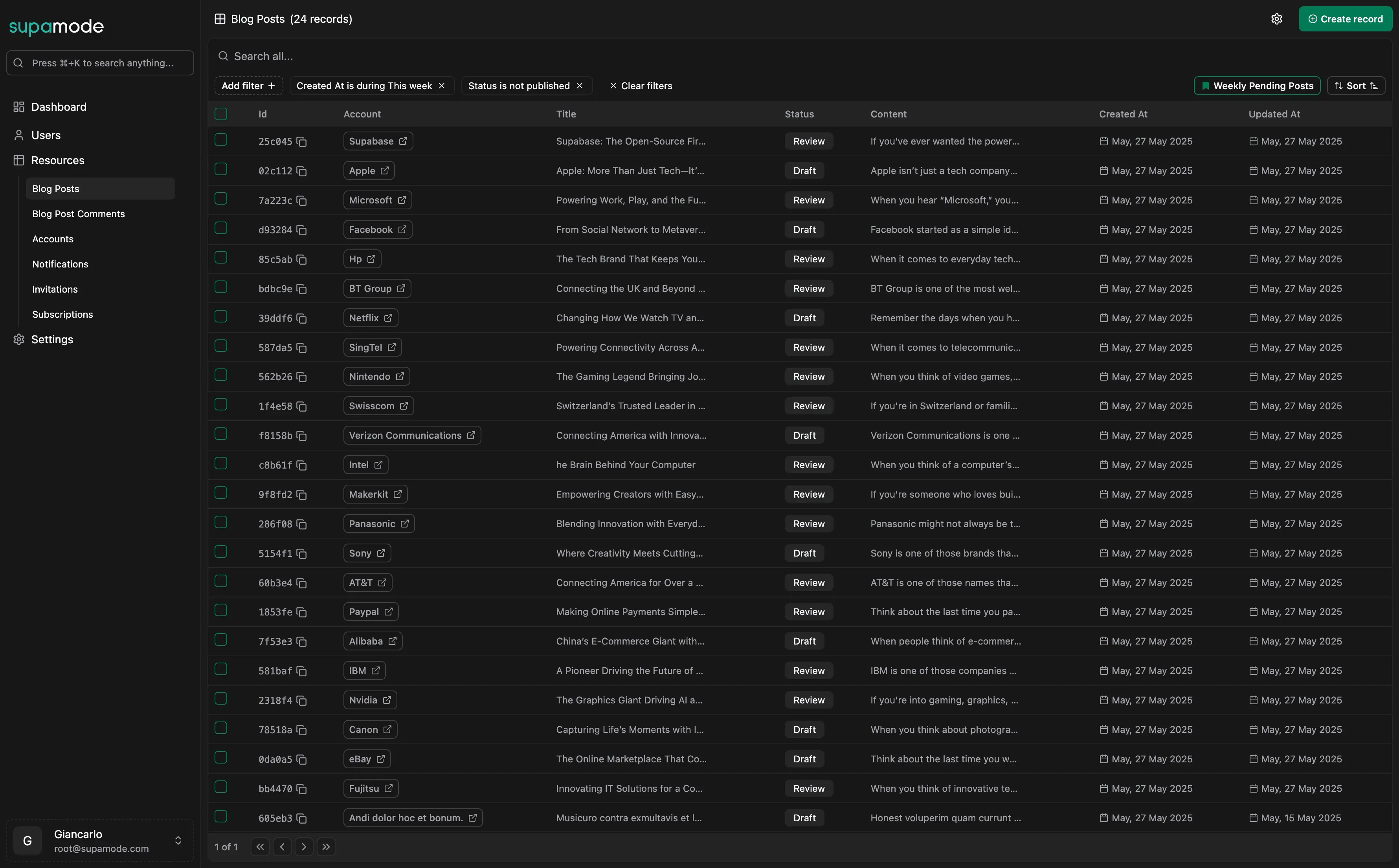
Task: Edit the Status is not published filter
Action: click(519, 86)
